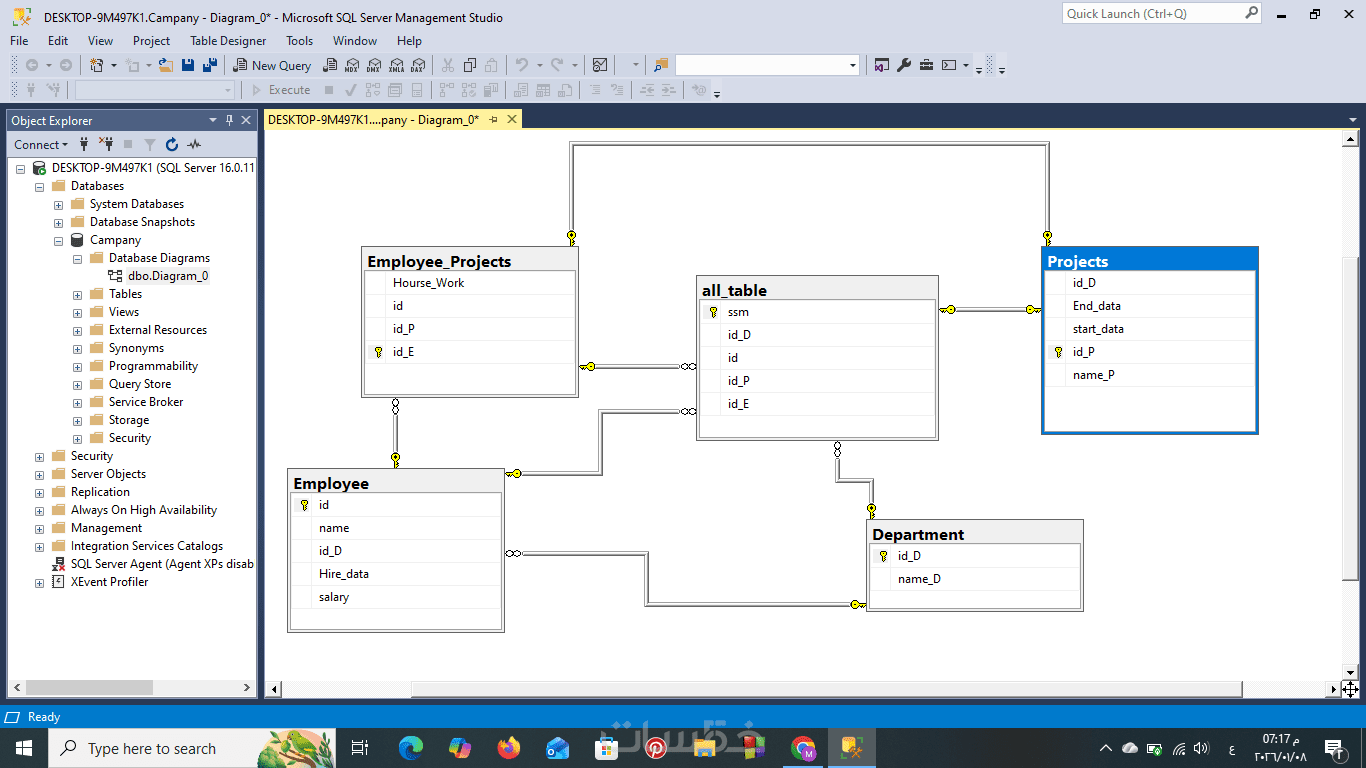Click the Open File folder icon

[166, 65]
